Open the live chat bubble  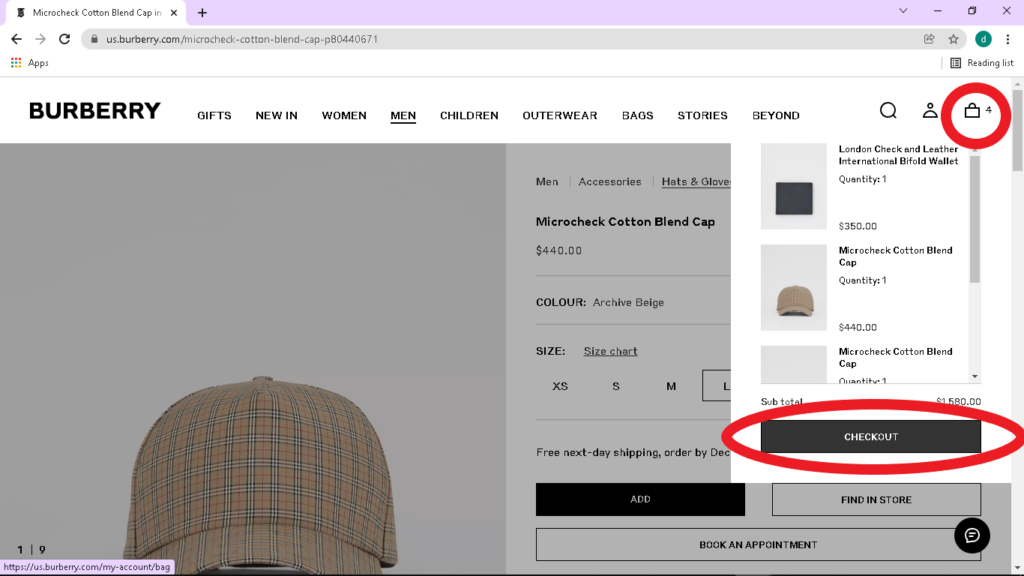pos(972,536)
